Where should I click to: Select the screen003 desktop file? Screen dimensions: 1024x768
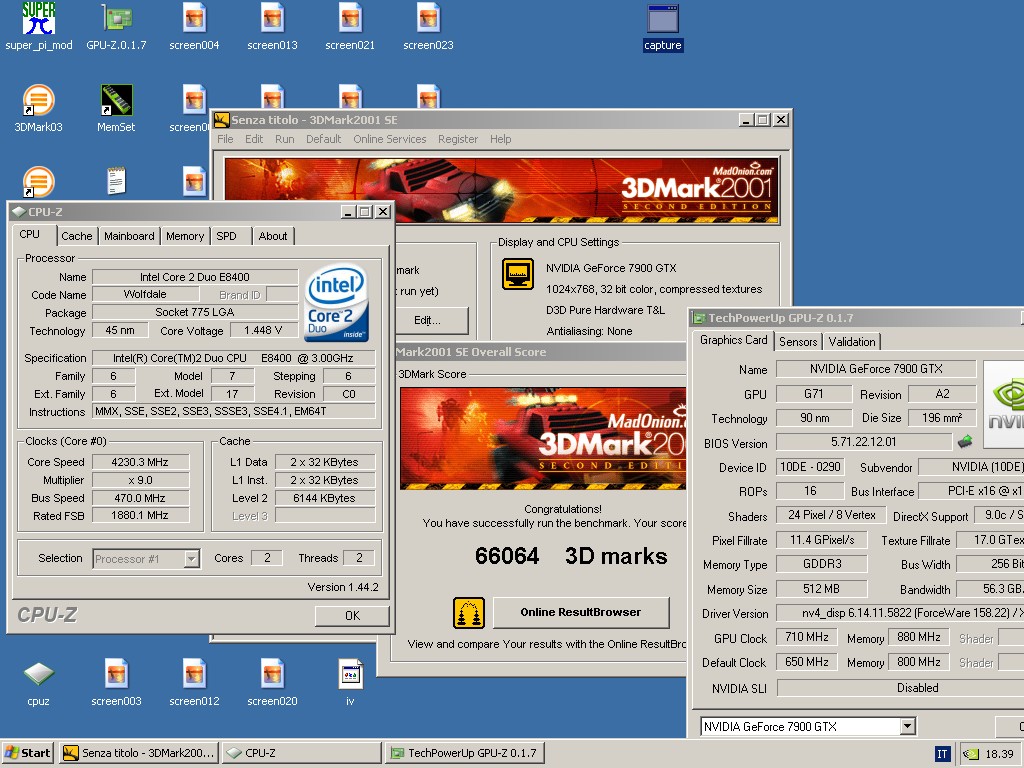[116, 683]
